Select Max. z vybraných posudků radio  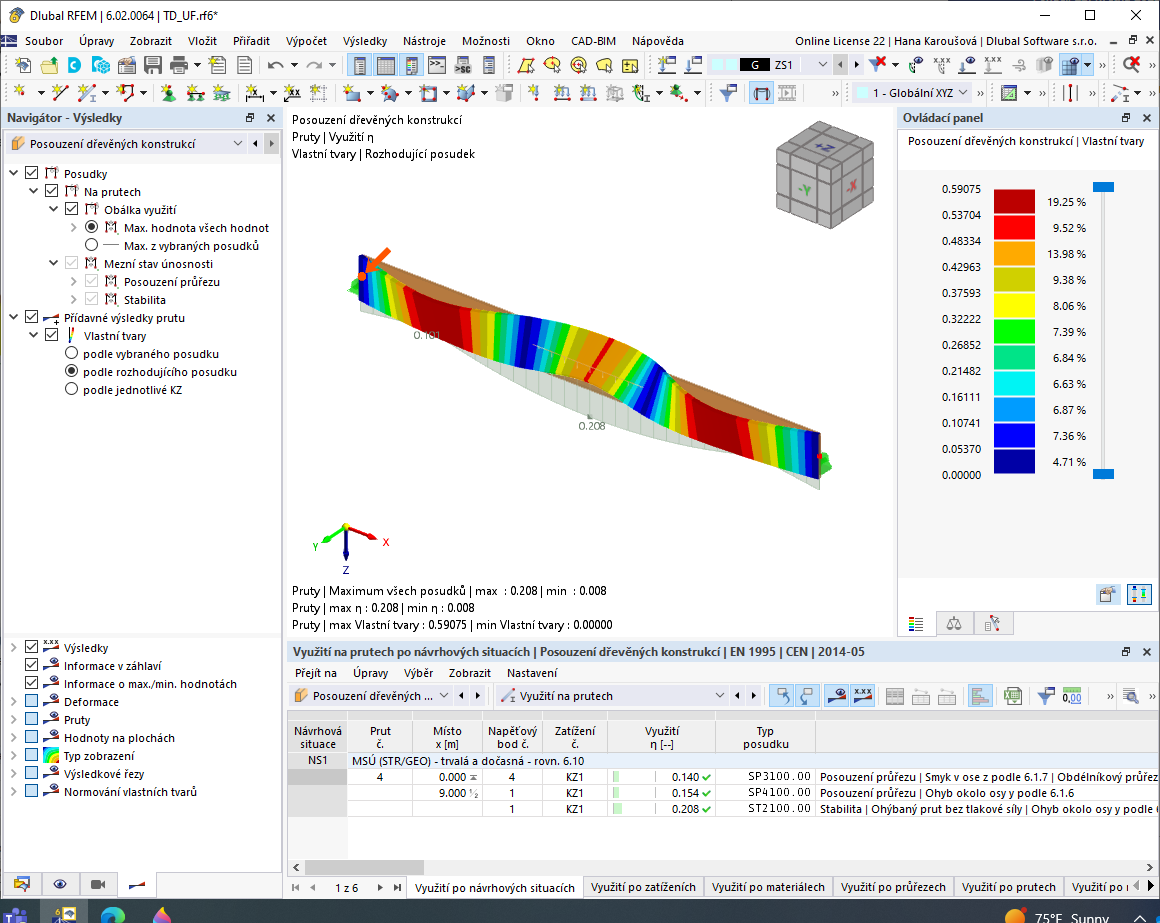[91, 245]
